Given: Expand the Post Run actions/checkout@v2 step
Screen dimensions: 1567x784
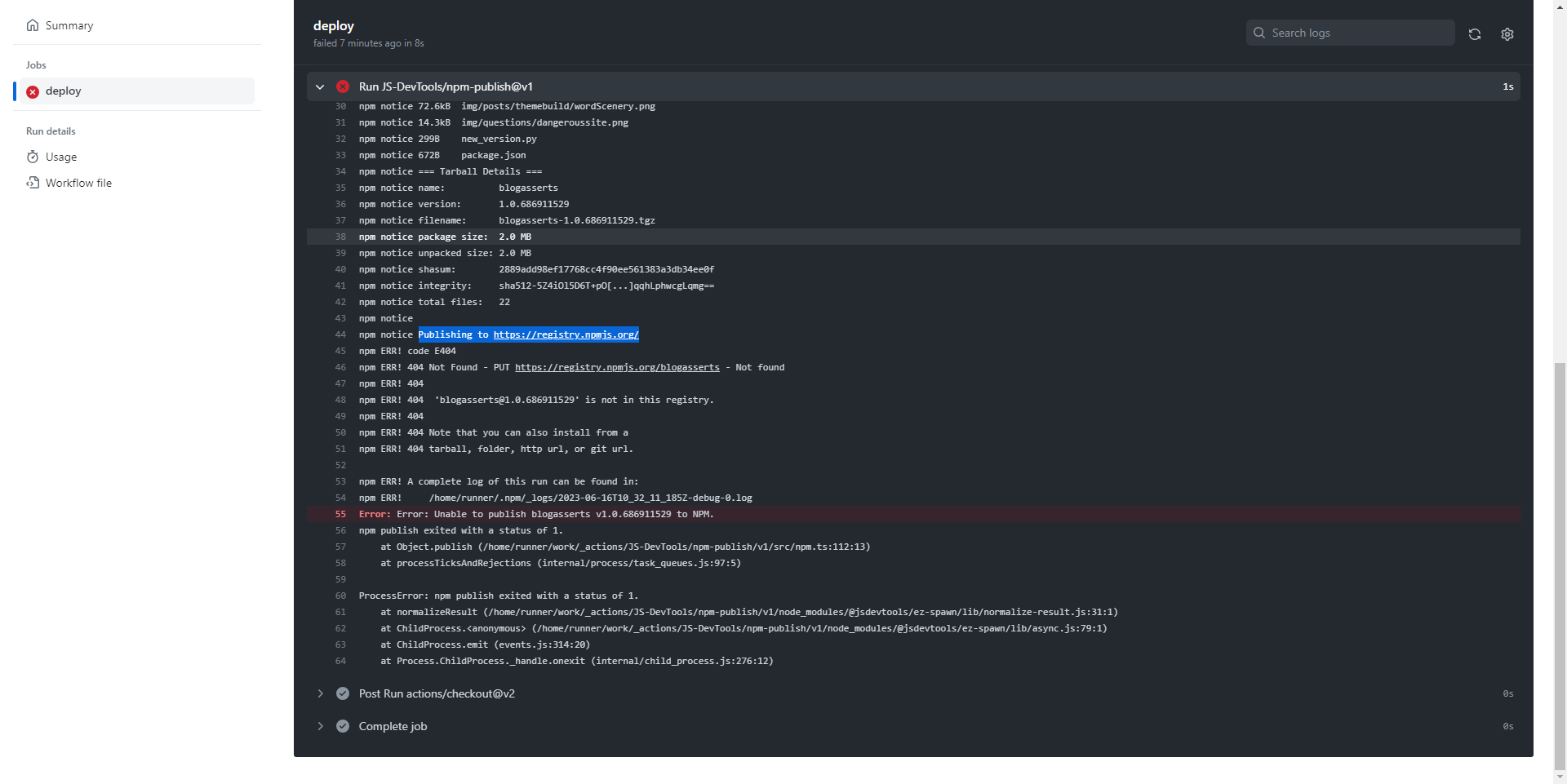Looking at the screenshot, I should coord(320,693).
